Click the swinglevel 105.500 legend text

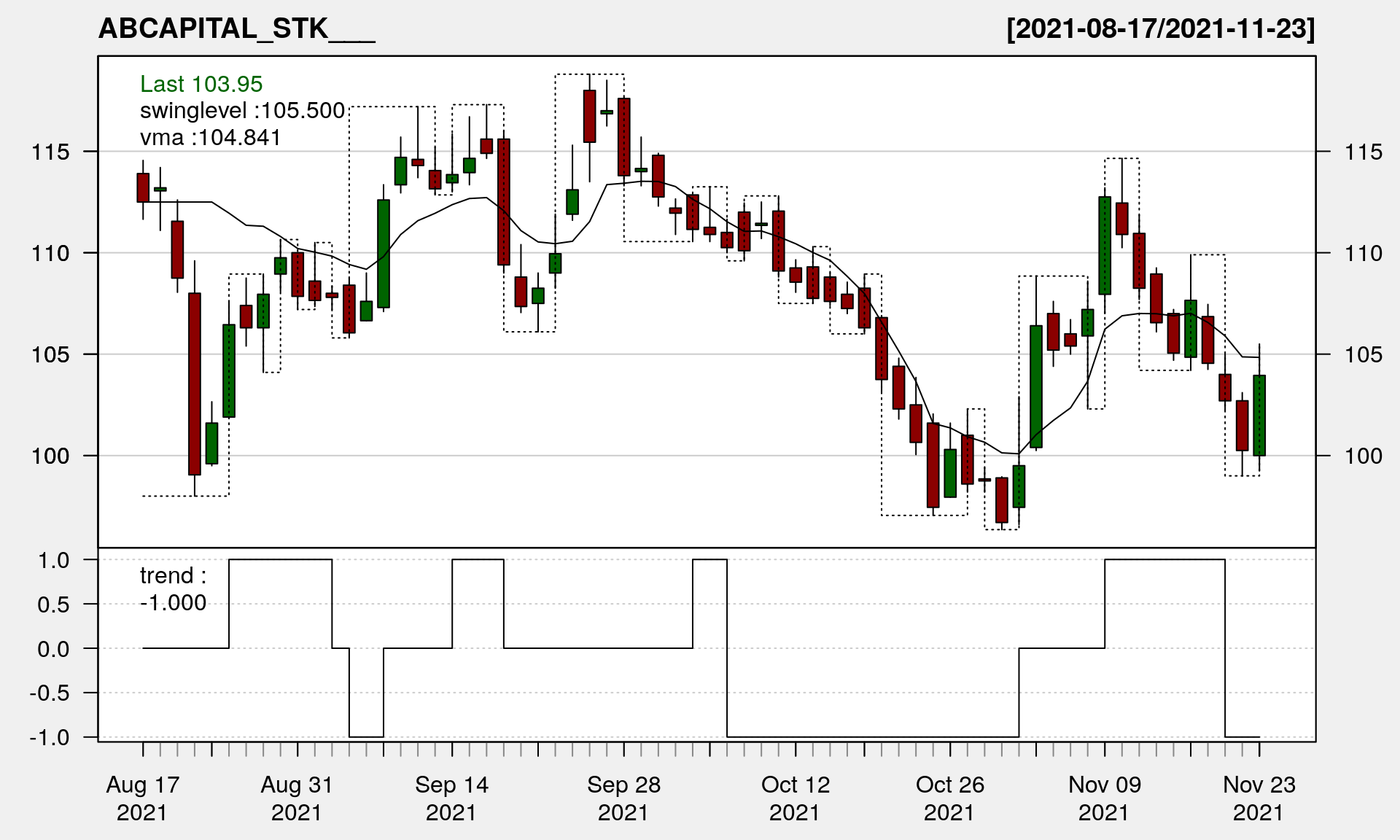pos(242,111)
